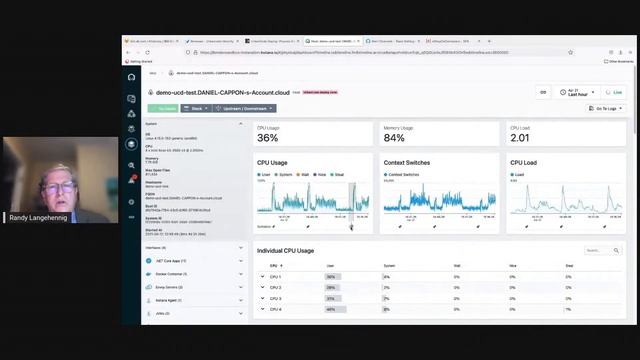Open the alerts icon with the red badge
Screen dimensions: 640x360
132,180
